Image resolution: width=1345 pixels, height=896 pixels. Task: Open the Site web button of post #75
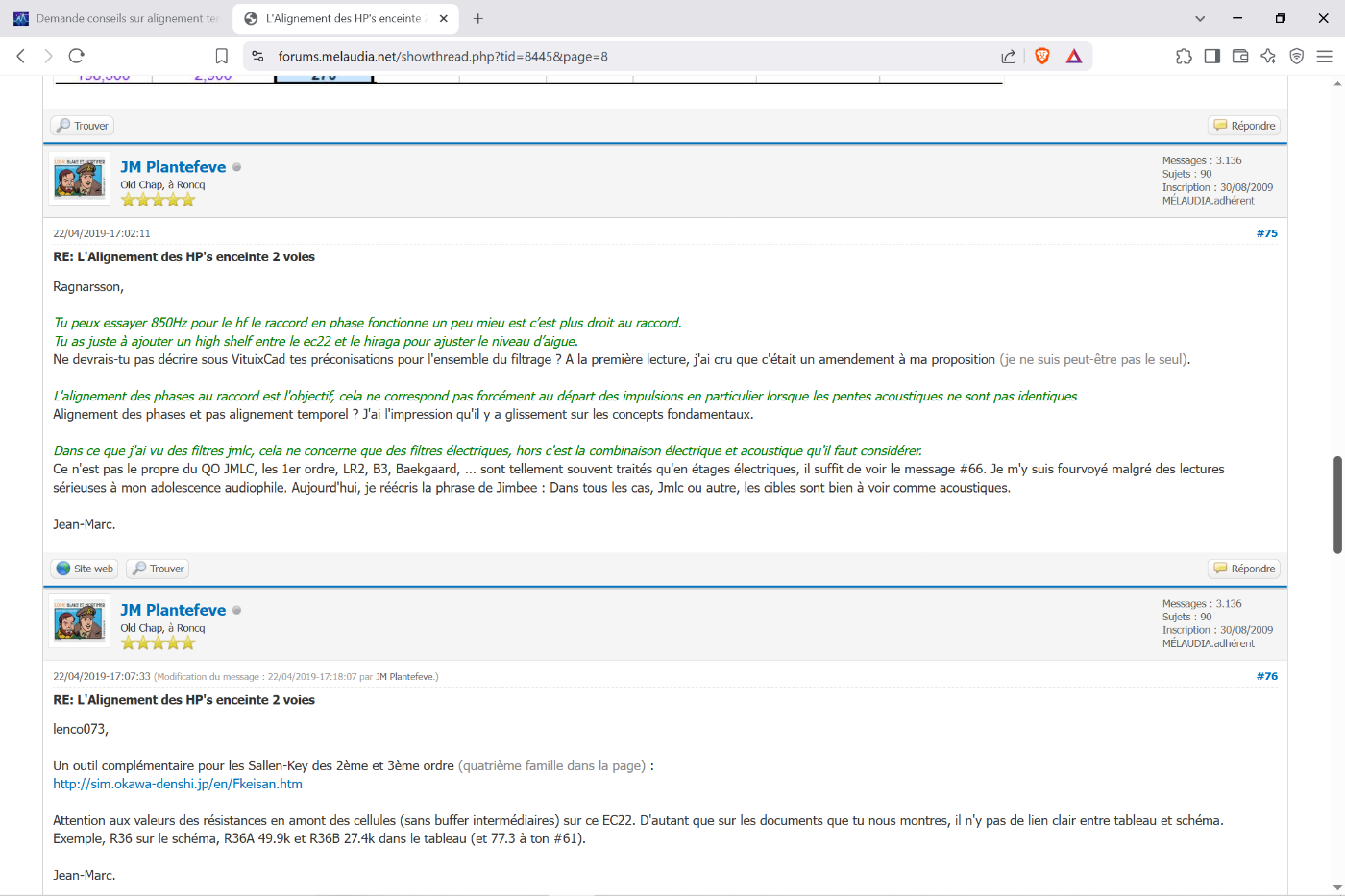tap(86, 569)
